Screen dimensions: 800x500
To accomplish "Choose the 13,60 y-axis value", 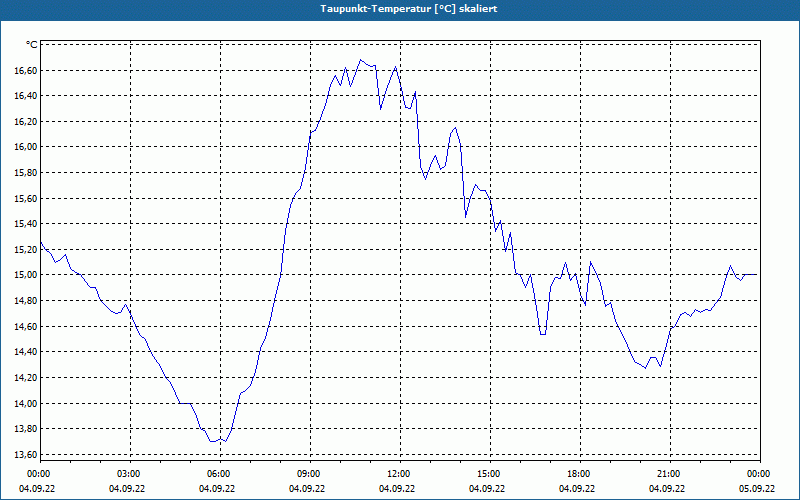I will 26,455.
